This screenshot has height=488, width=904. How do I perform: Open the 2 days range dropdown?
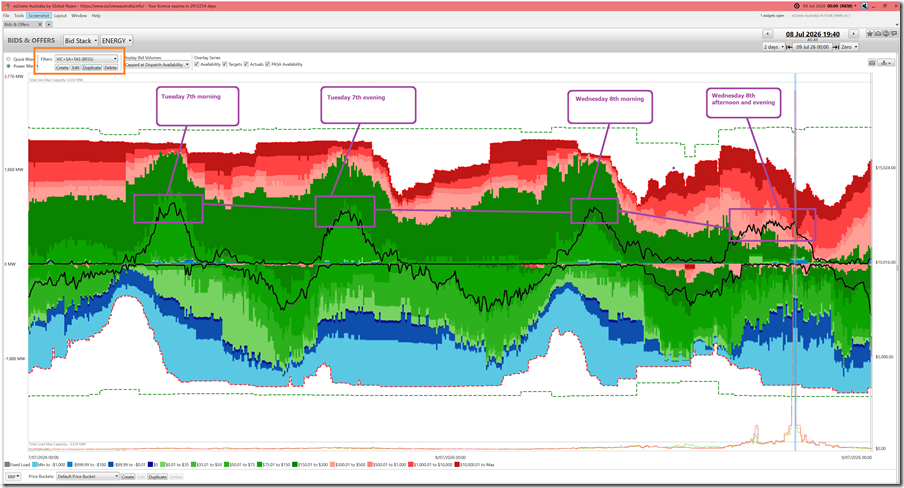774,47
